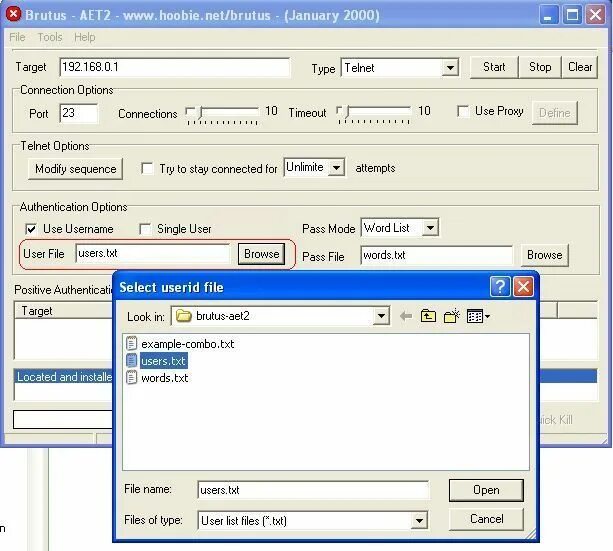
Task: Create new folder in file dialog
Action: (452, 316)
